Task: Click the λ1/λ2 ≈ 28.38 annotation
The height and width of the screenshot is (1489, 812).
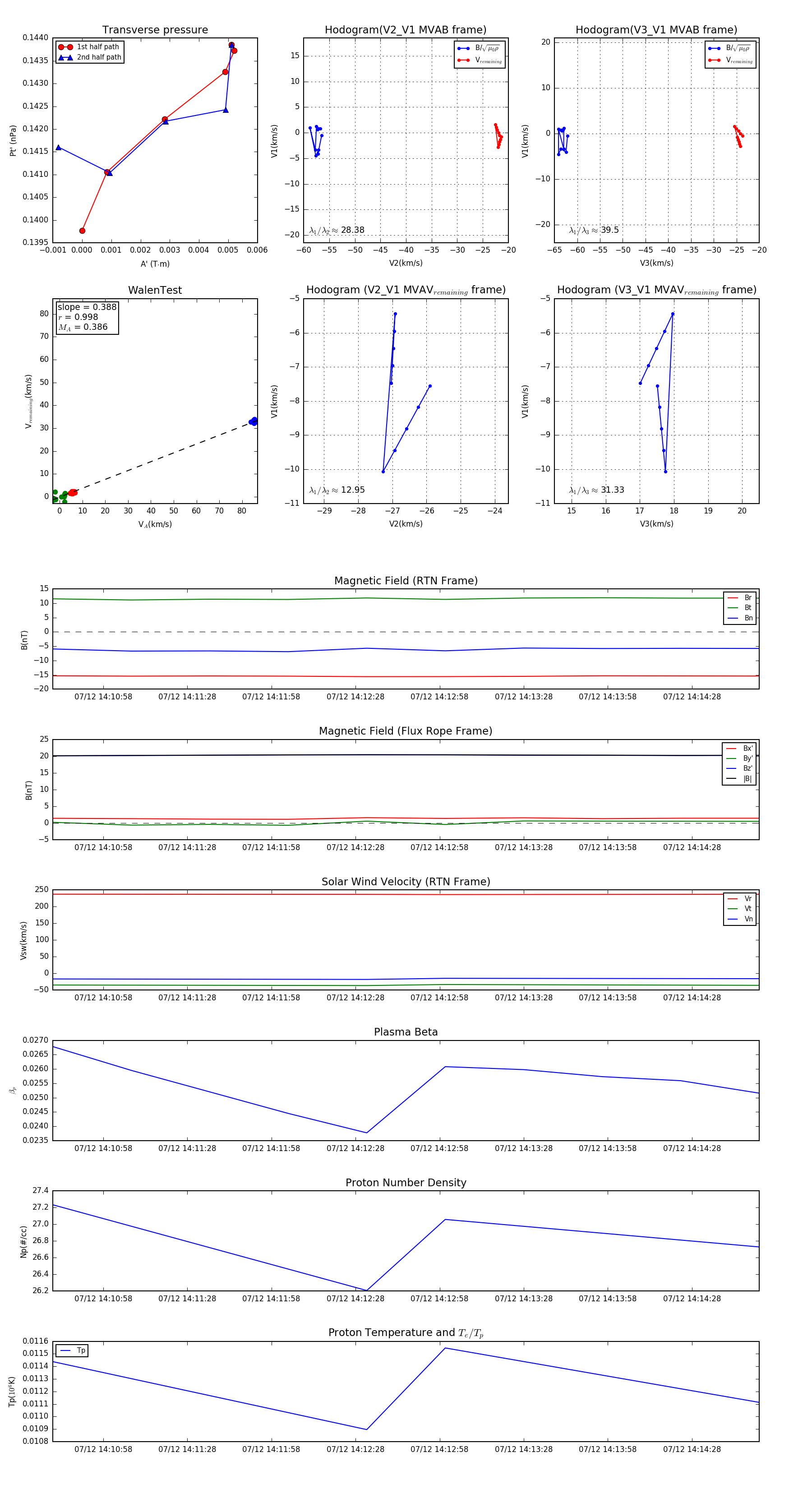Action: click(337, 230)
